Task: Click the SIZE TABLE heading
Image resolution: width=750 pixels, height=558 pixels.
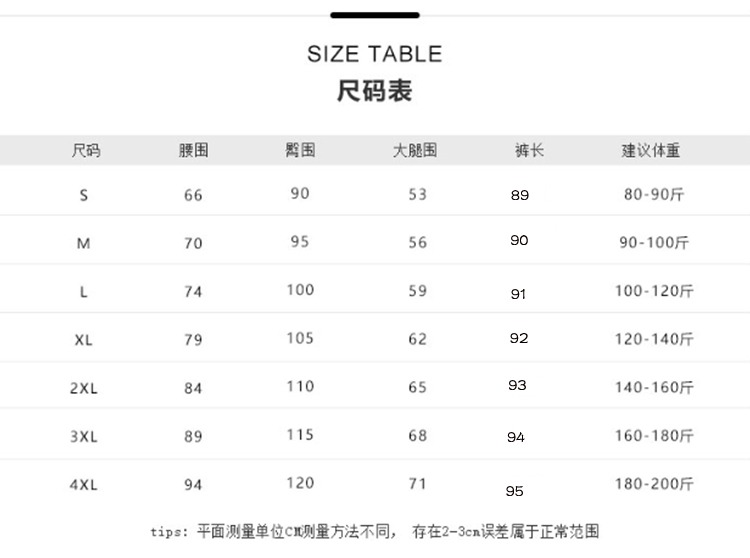Action: pyautogui.click(x=375, y=54)
